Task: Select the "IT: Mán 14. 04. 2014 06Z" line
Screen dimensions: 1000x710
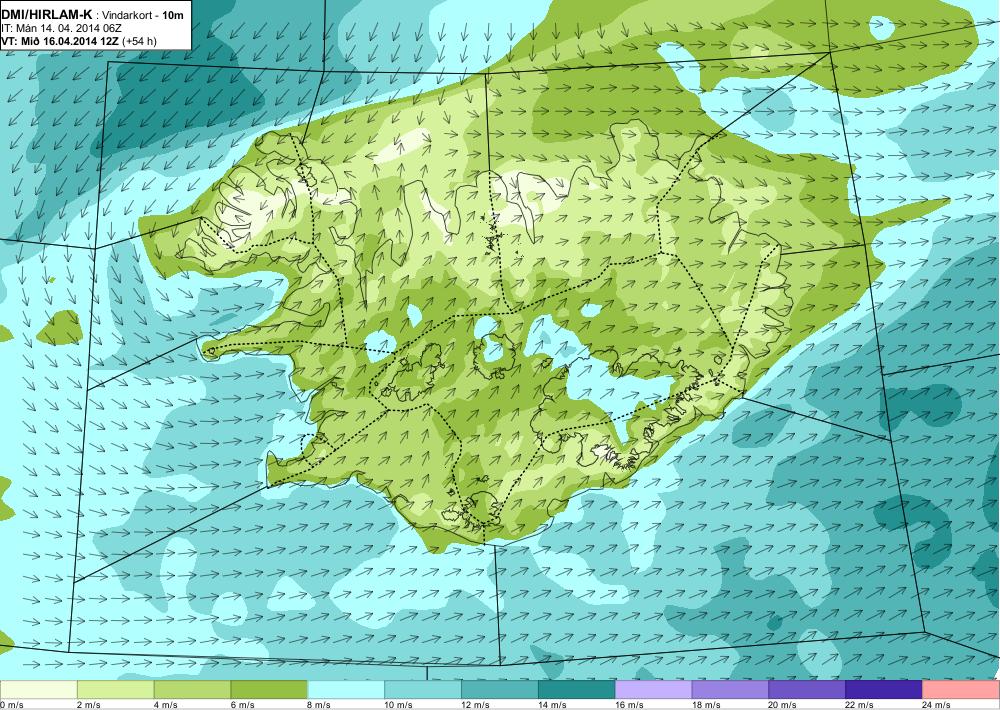Action: 62,28
